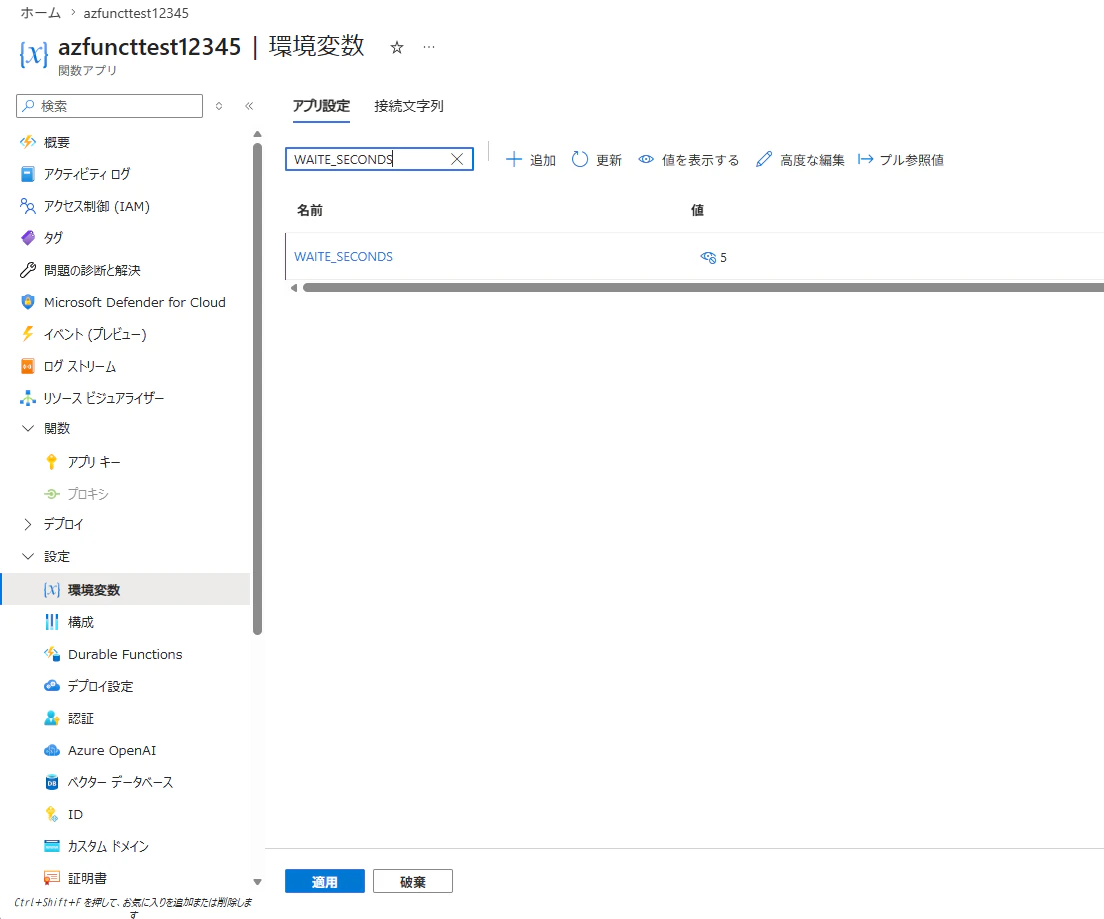Click sidebar scroll down arrow

(x=257, y=882)
